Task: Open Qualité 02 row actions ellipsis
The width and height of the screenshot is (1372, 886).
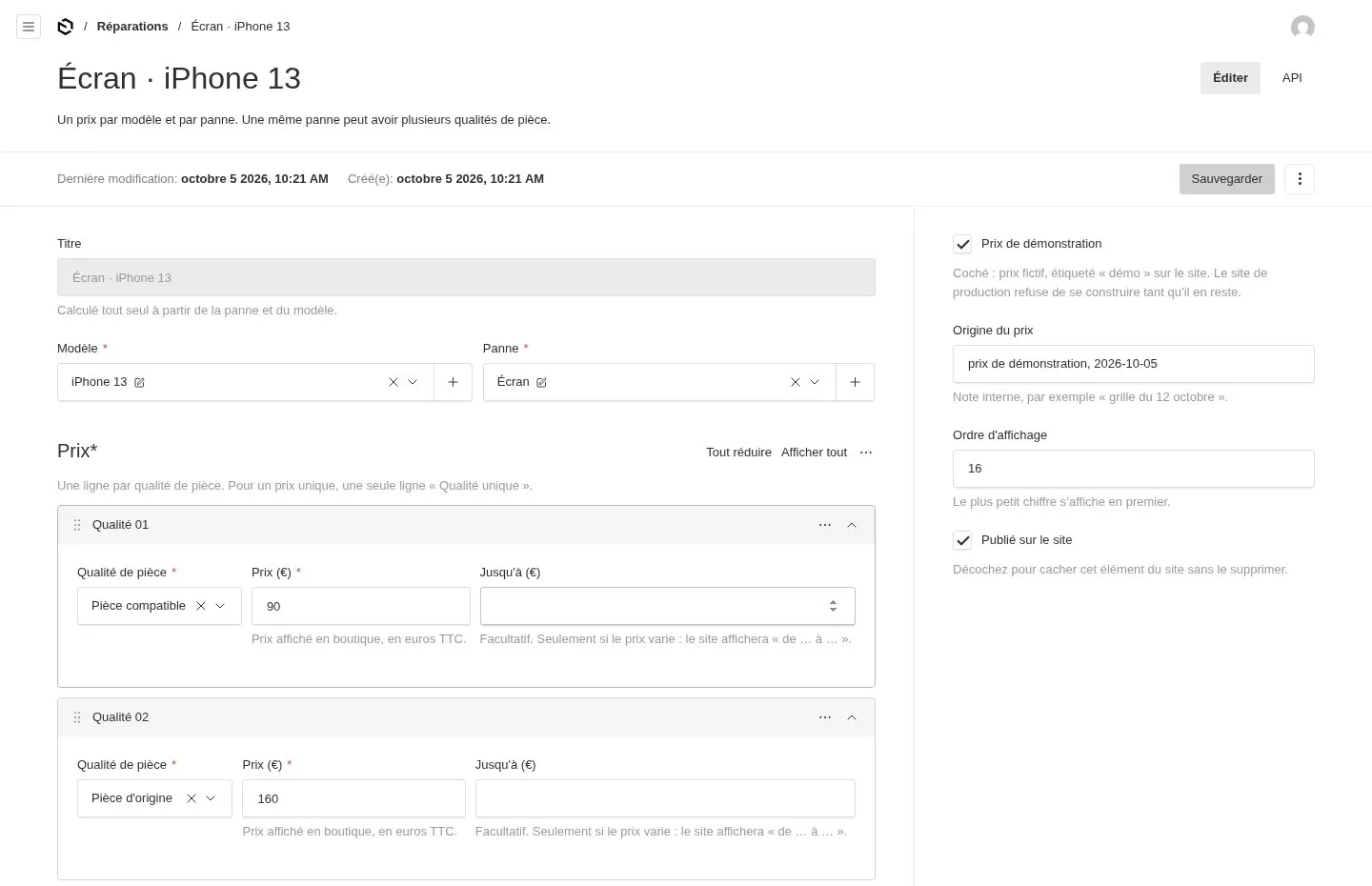Action: point(825,717)
